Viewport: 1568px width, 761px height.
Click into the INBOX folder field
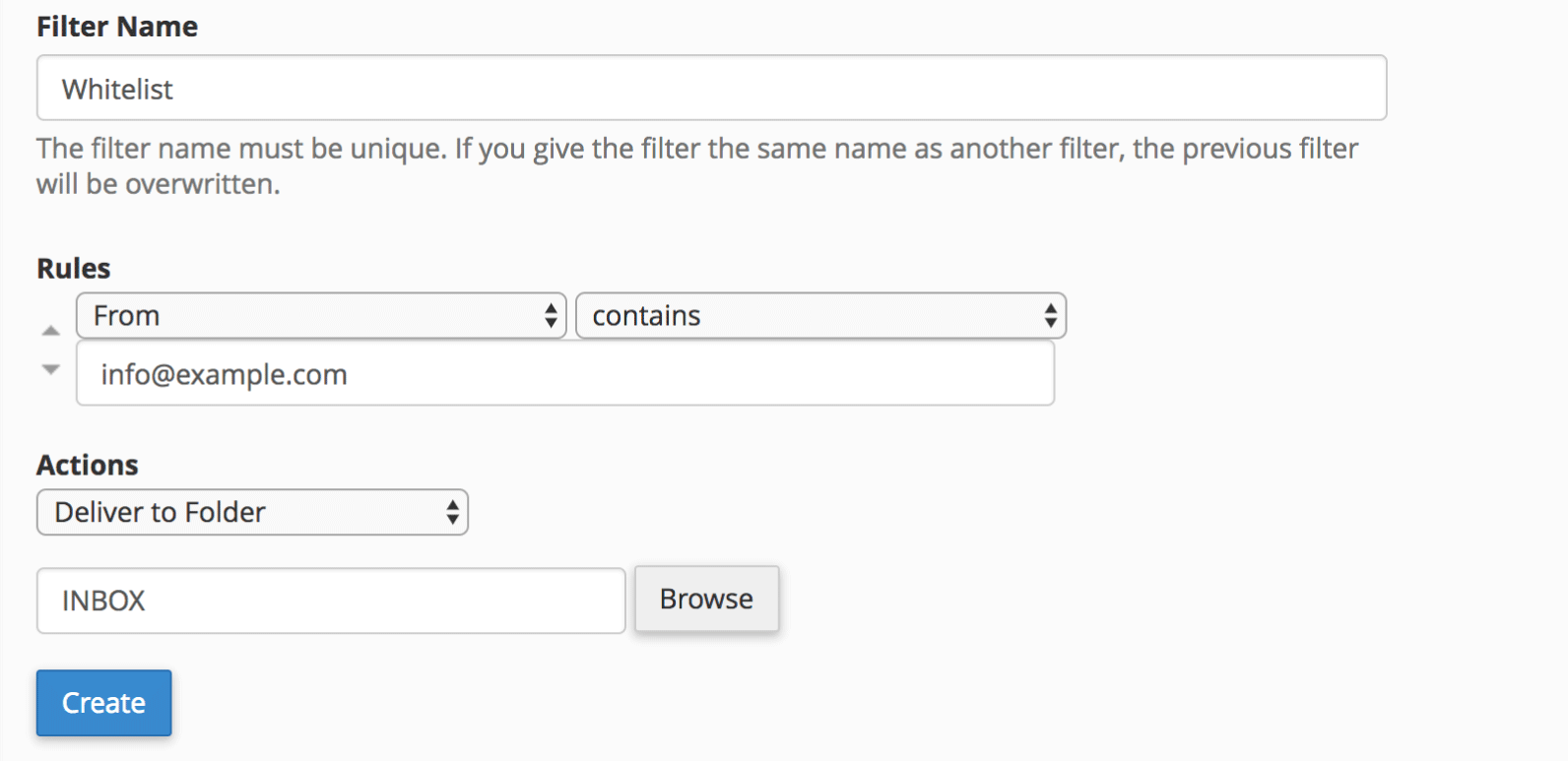coord(330,601)
